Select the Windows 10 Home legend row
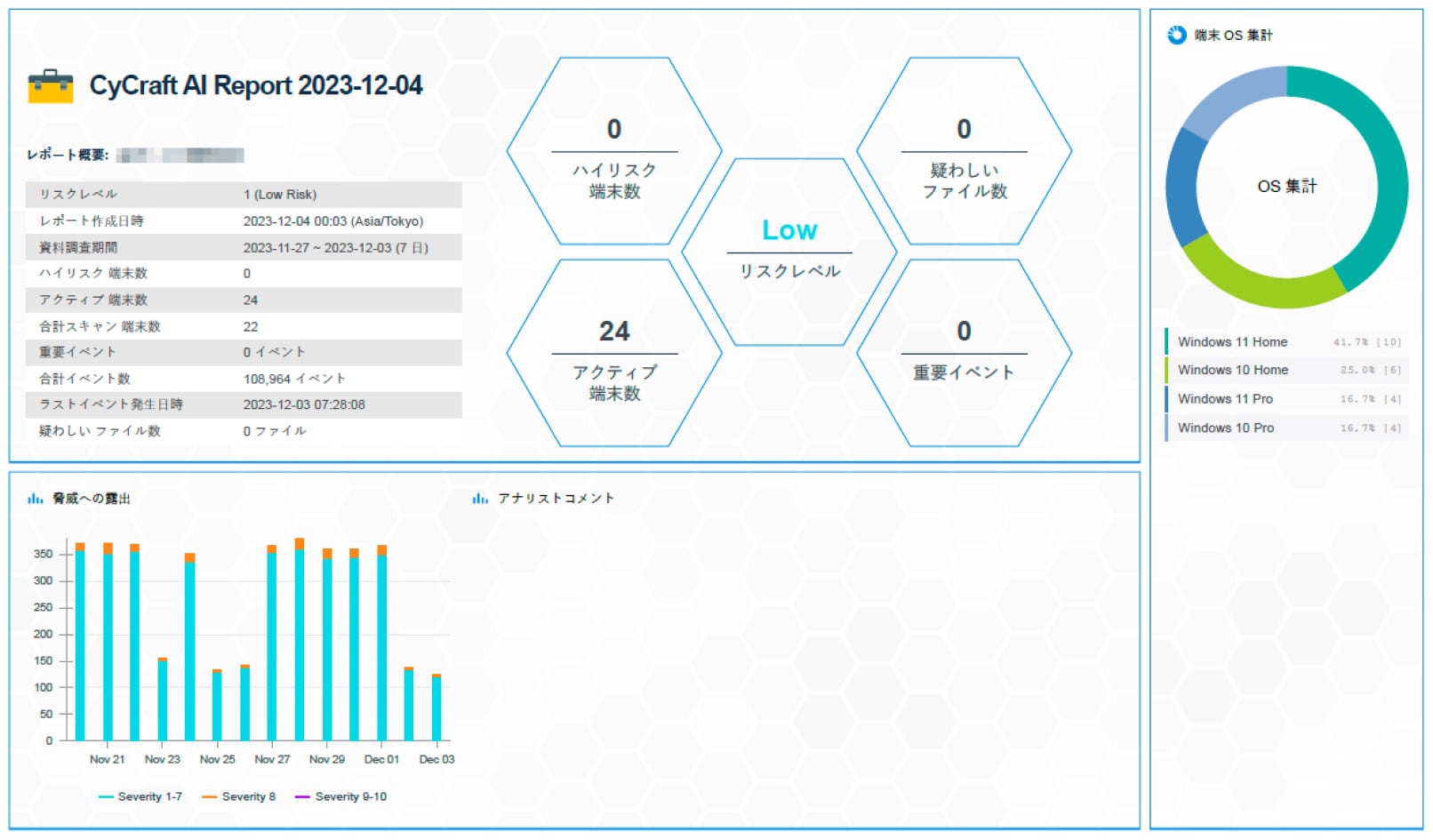 pyautogui.click(x=1286, y=370)
